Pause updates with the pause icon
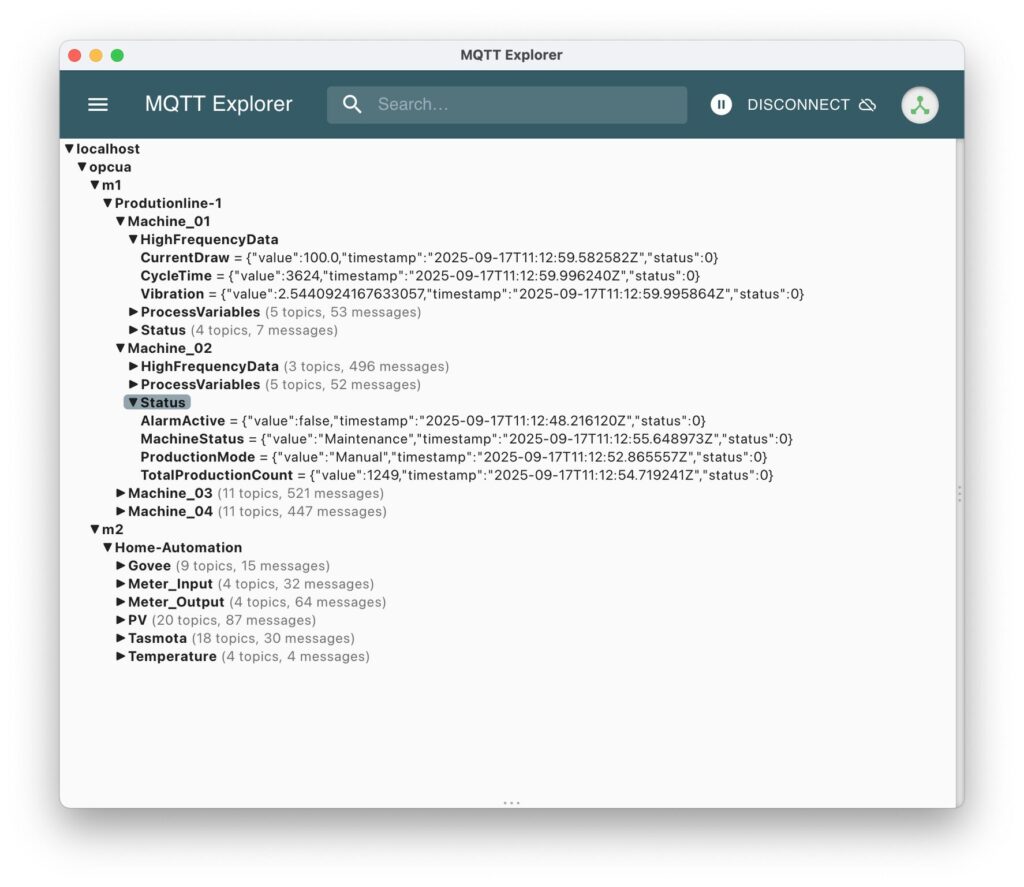 (721, 104)
